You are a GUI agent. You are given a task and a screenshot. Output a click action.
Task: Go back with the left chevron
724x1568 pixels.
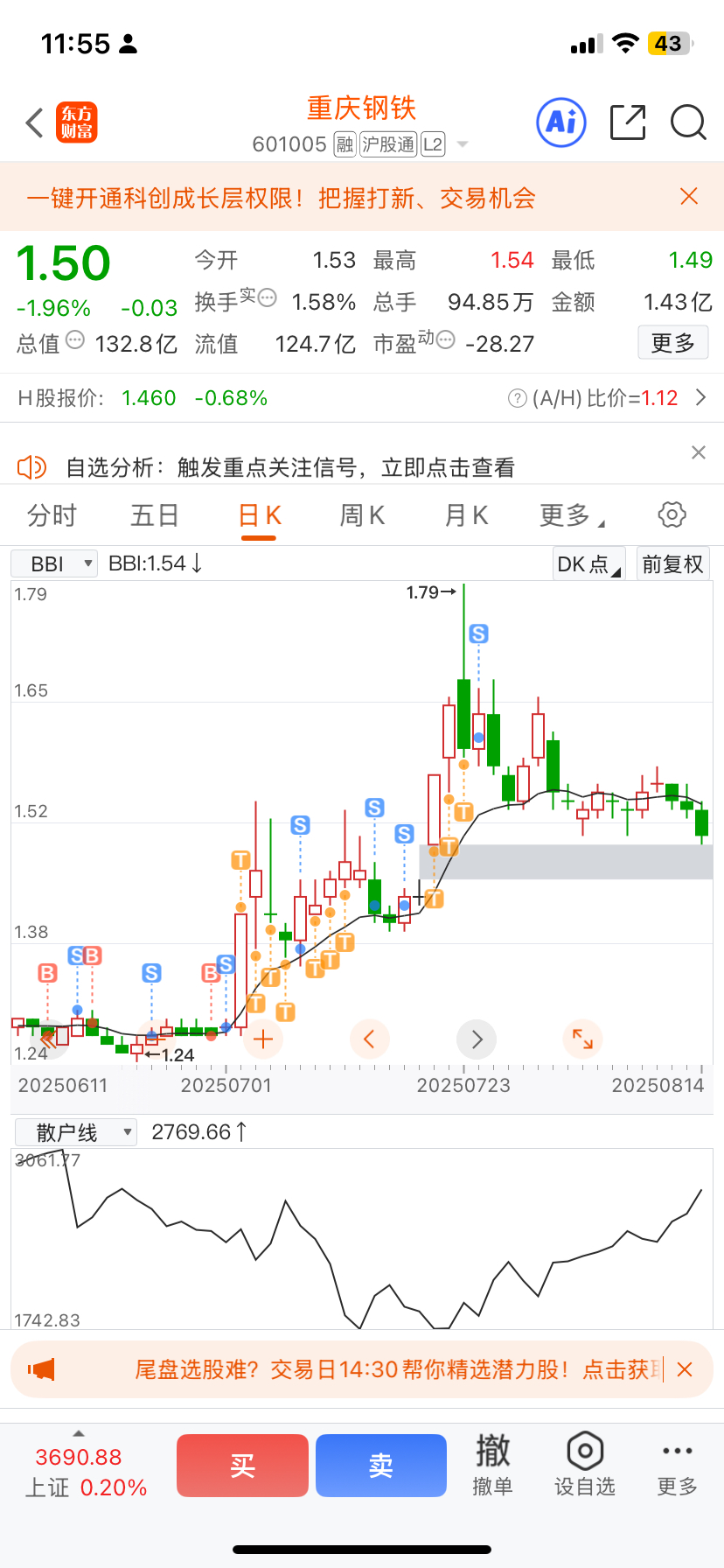[34, 122]
